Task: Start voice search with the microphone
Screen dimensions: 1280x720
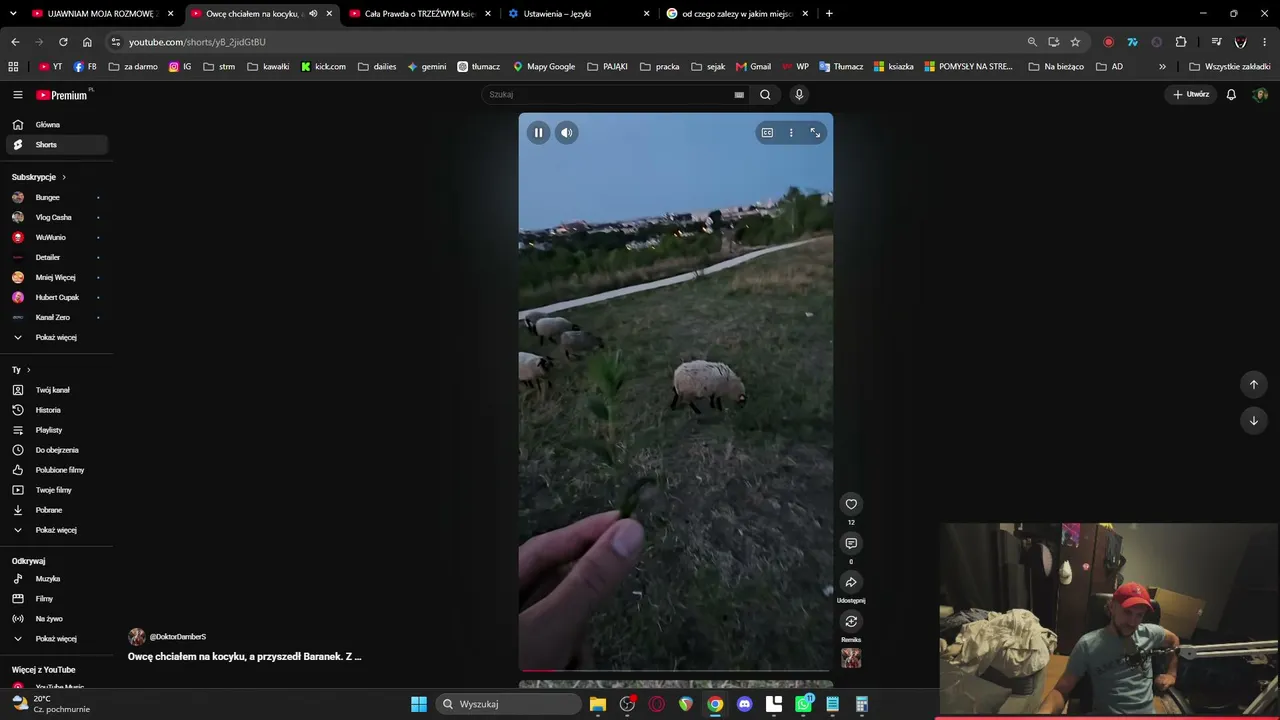Action: (x=799, y=95)
